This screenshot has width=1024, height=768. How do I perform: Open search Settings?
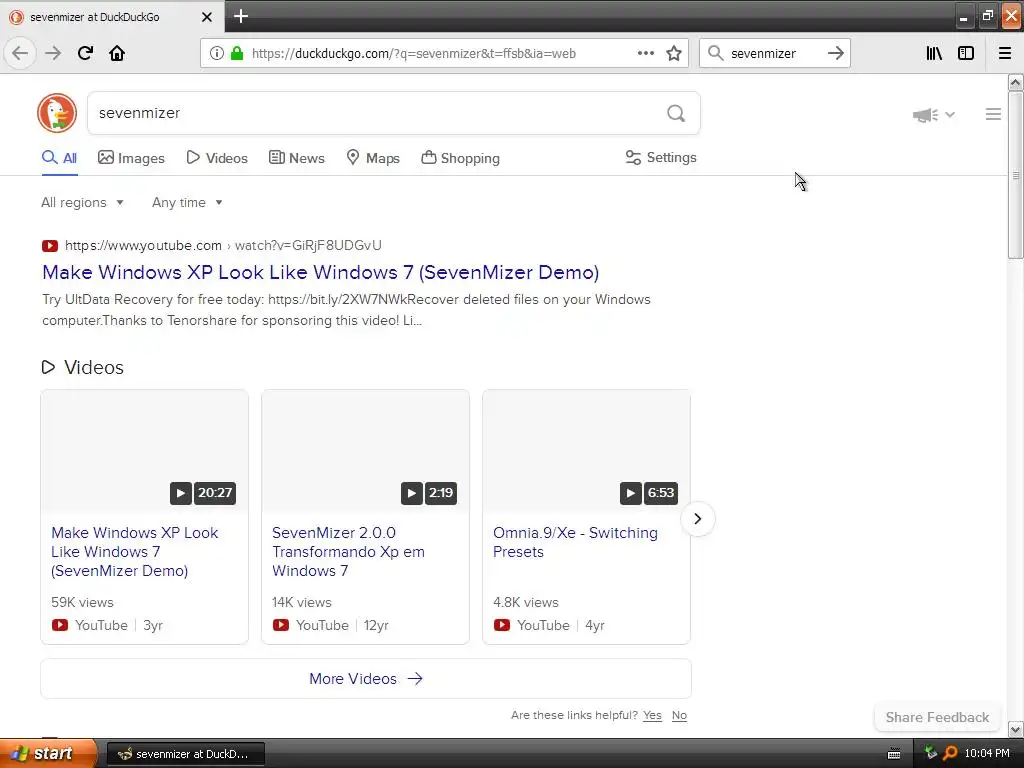point(661,157)
